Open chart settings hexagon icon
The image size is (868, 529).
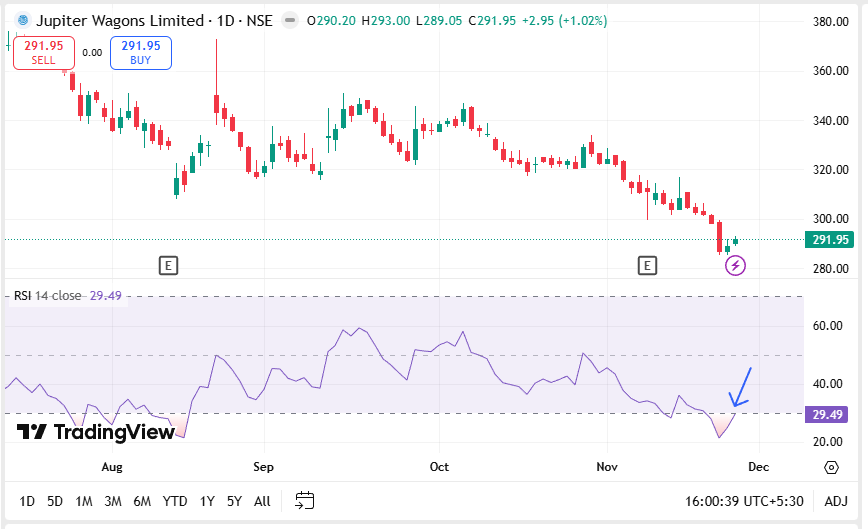coord(831,467)
